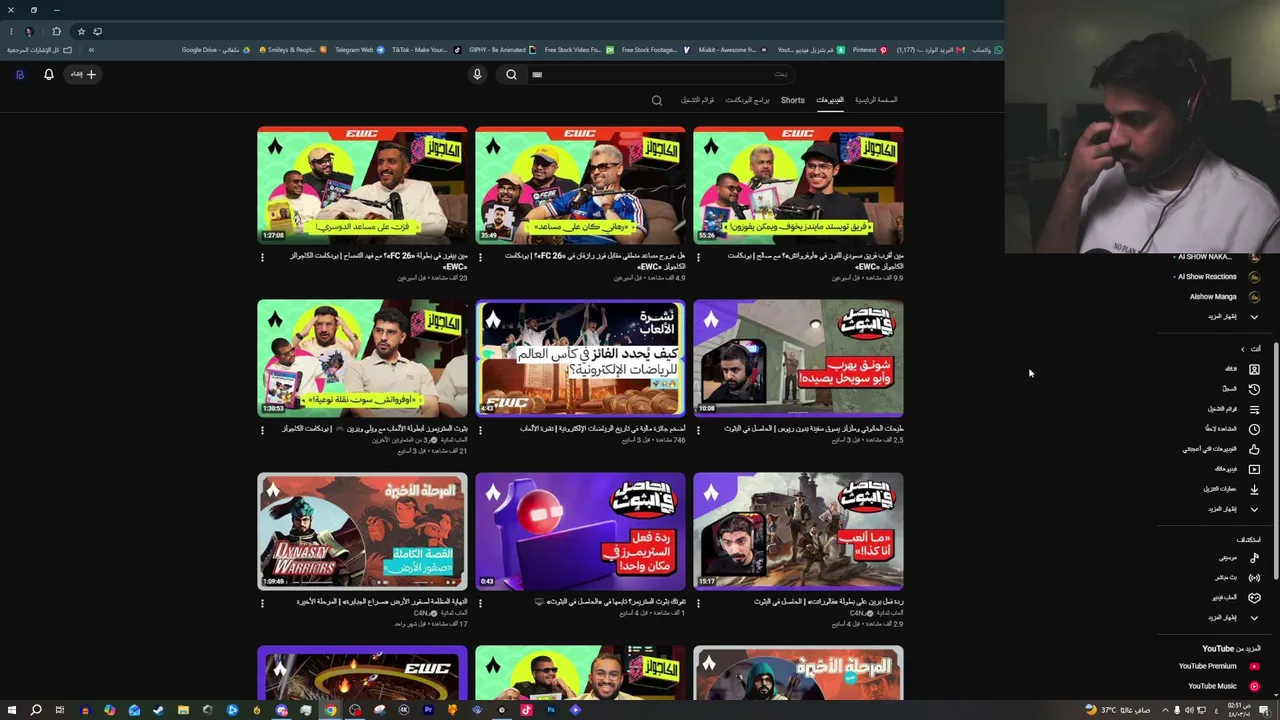Screen dimensions: 1280x720
Task: Open the WhatsApp (واتساب) bookmark
Action: pos(987,50)
